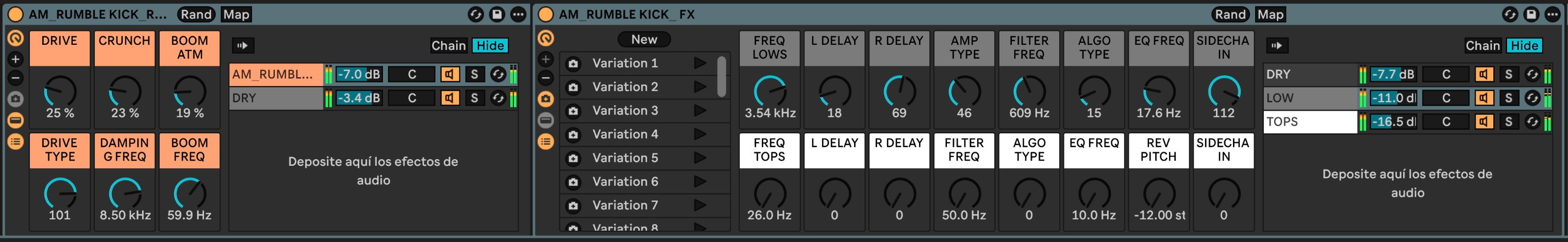Select Variation 7 in variations list
Image resolution: width=1568 pixels, height=242 pixels.
[x=625, y=205]
